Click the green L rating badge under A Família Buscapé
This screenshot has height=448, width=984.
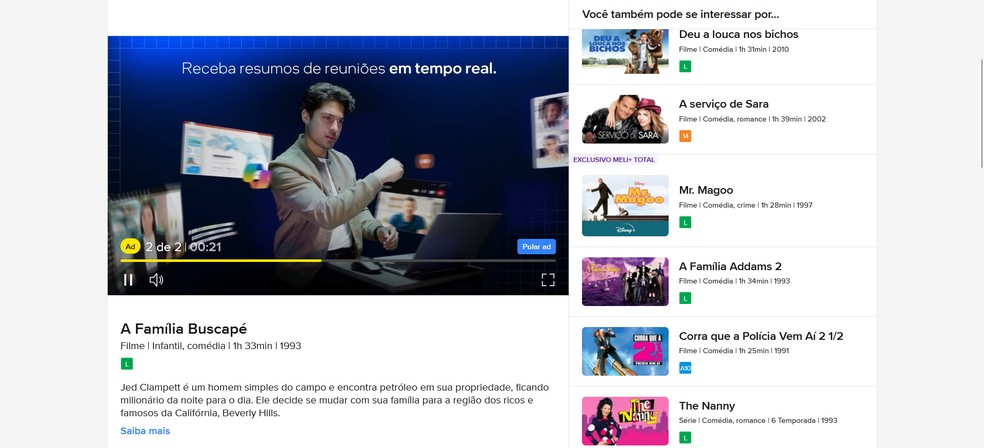[x=127, y=364]
